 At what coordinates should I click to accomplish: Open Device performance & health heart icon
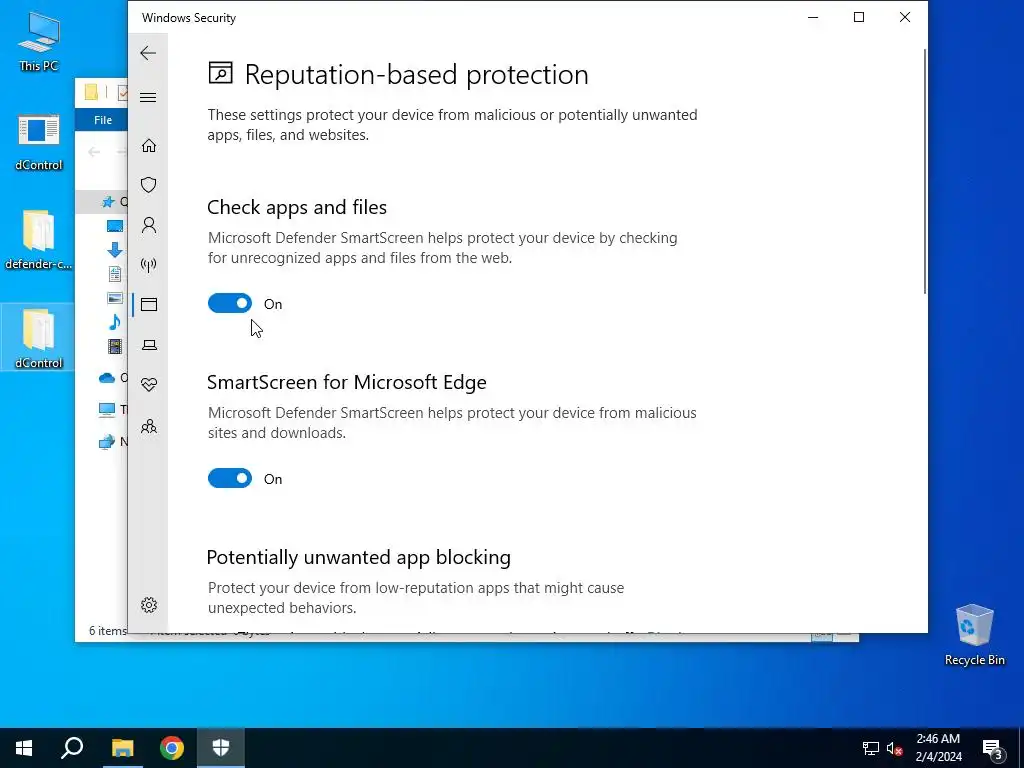tap(149, 385)
